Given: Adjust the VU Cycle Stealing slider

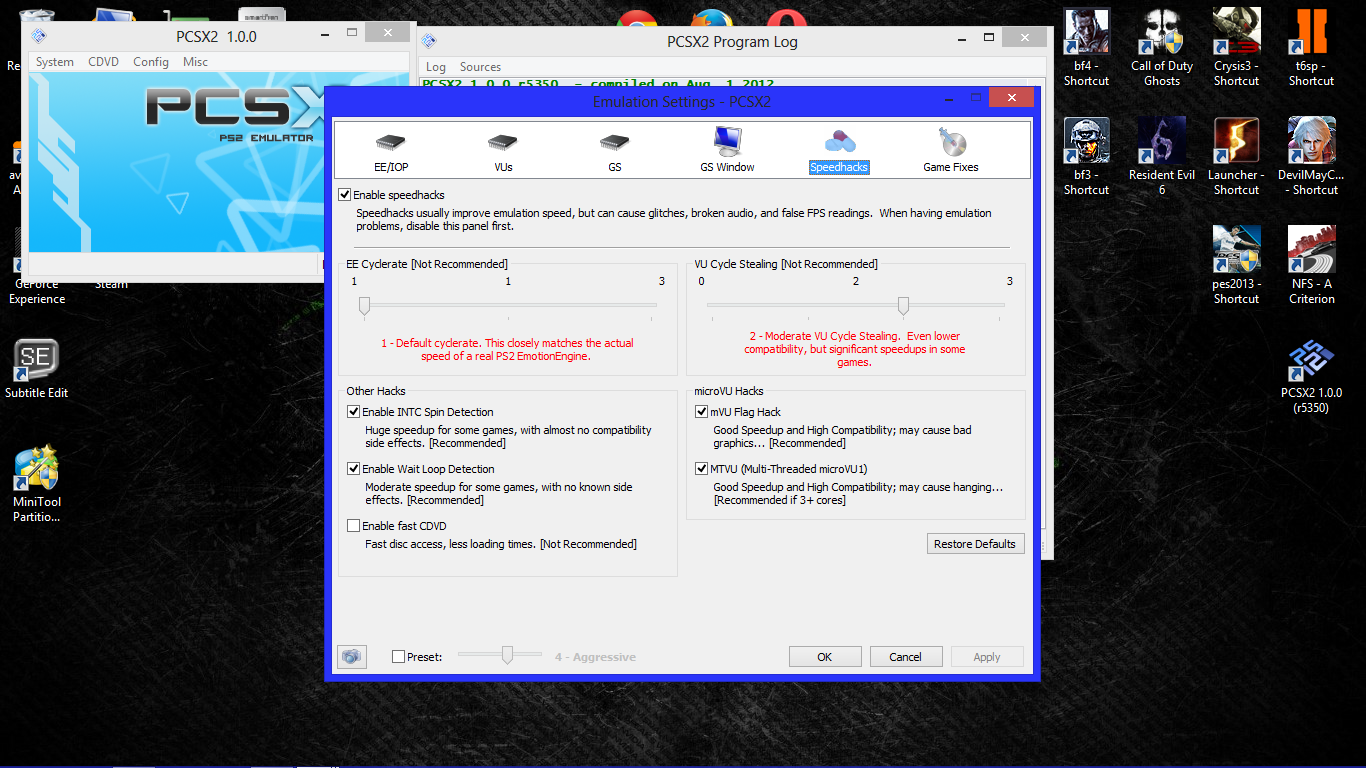Looking at the screenshot, I should (903, 307).
